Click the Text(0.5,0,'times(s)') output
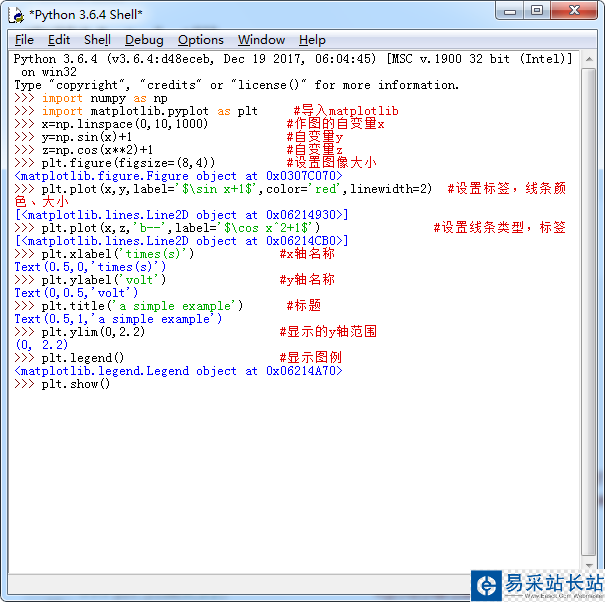605x602 pixels. tap(90, 267)
